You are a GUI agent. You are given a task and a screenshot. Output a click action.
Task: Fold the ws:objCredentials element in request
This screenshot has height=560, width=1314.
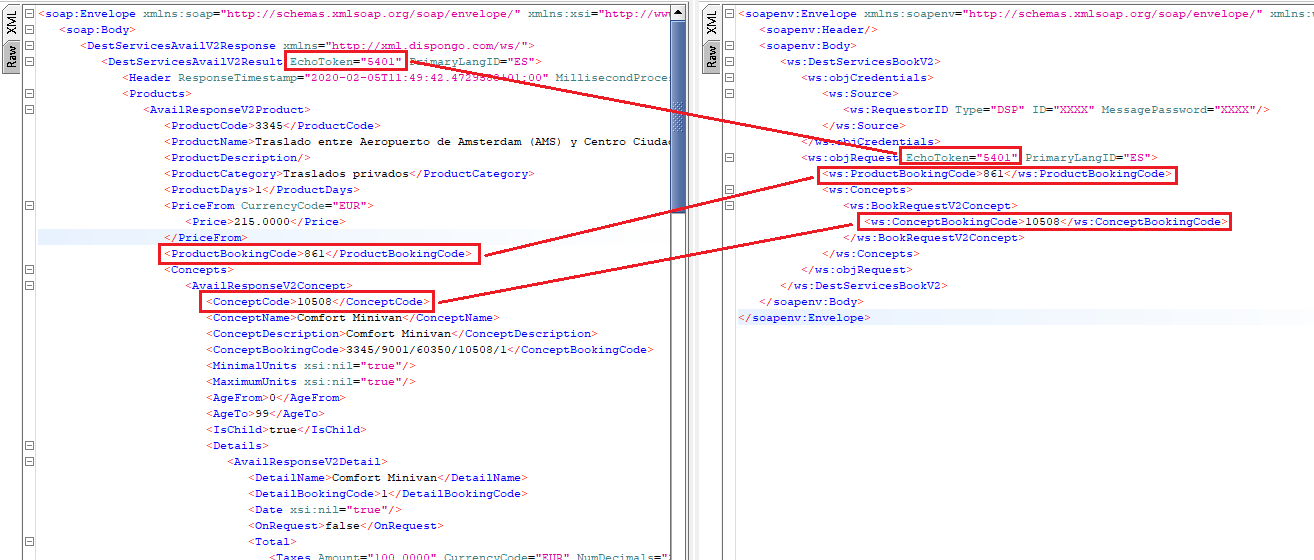click(730, 78)
